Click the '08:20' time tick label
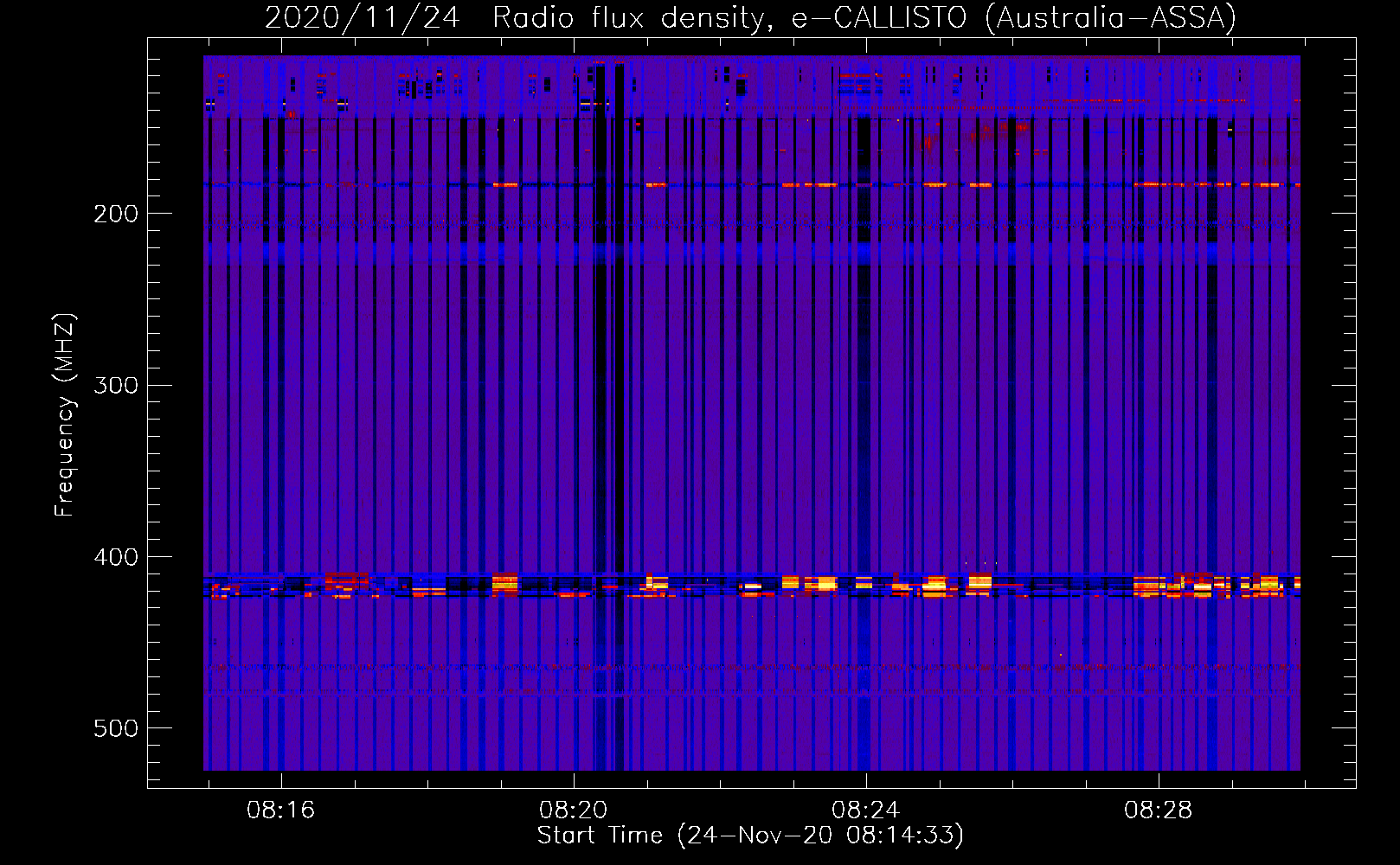The width and height of the screenshot is (1400, 865). pos(573,811)
